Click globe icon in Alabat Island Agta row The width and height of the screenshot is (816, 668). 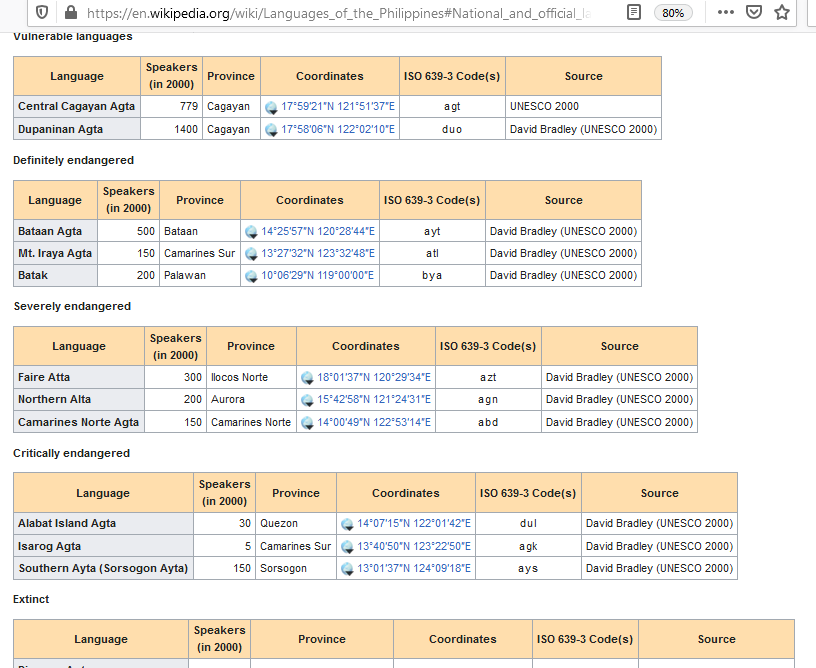(347, 524)
